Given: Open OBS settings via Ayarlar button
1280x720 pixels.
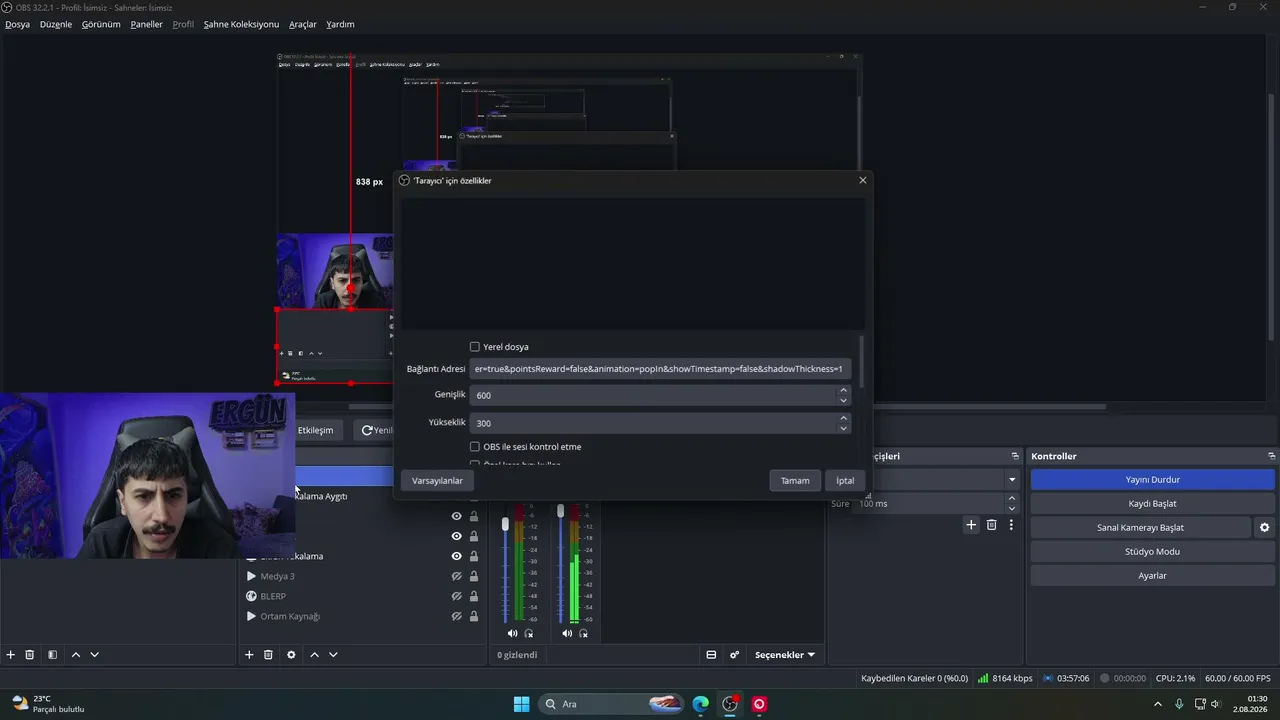Looking at the screenshot, I should pos(1152,576).
